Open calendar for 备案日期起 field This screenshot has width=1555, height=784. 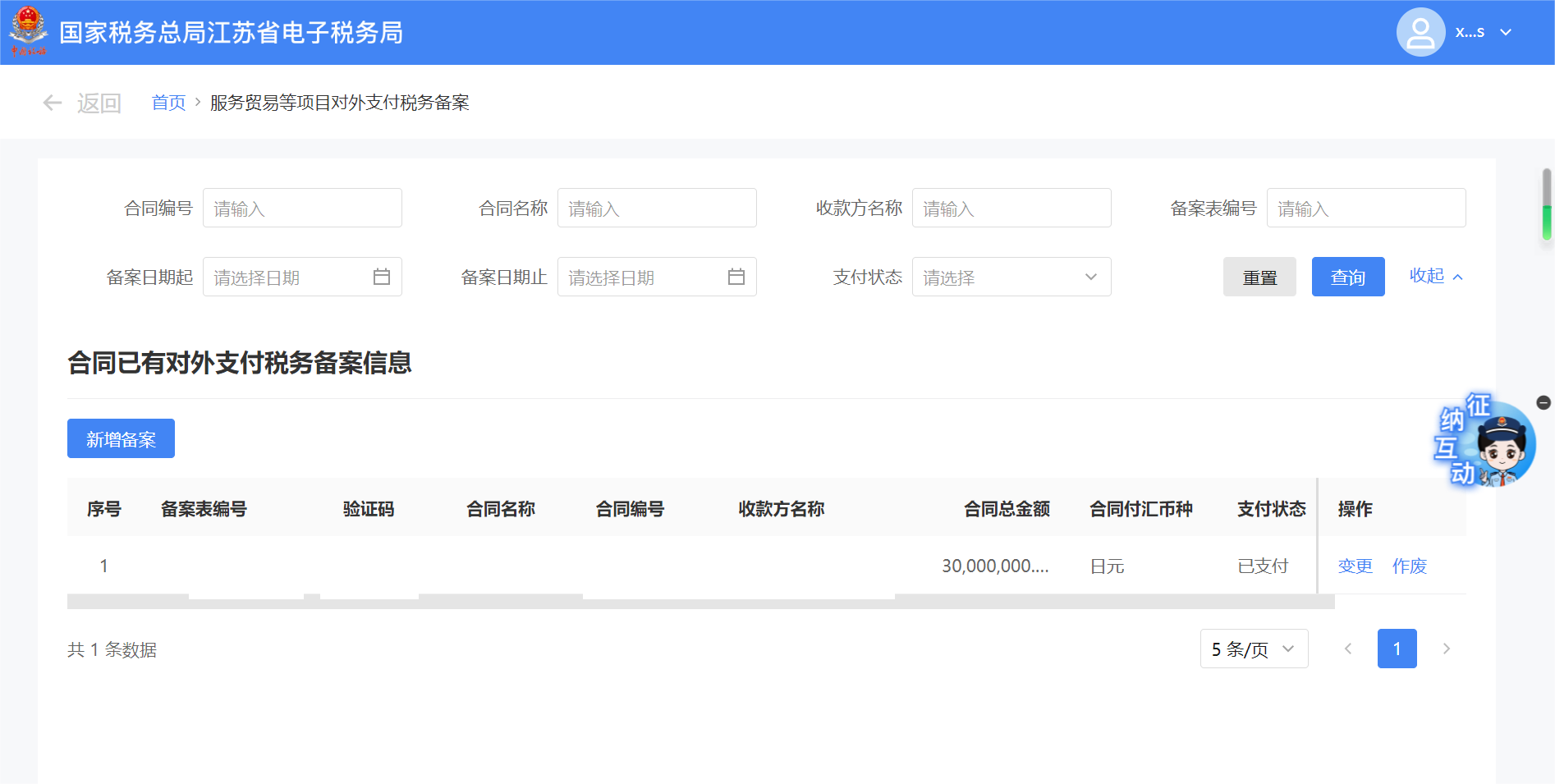(x=382, y=277)
